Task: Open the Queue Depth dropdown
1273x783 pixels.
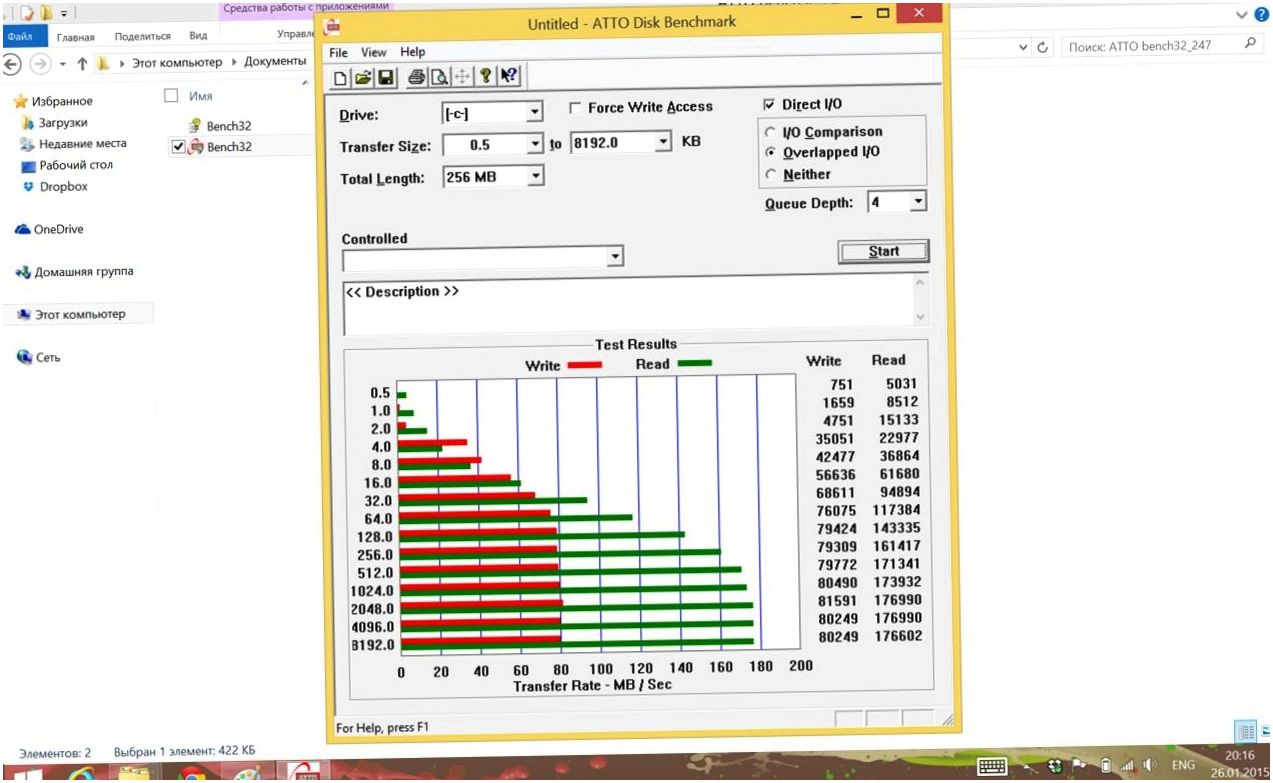Action: [919, 202]
